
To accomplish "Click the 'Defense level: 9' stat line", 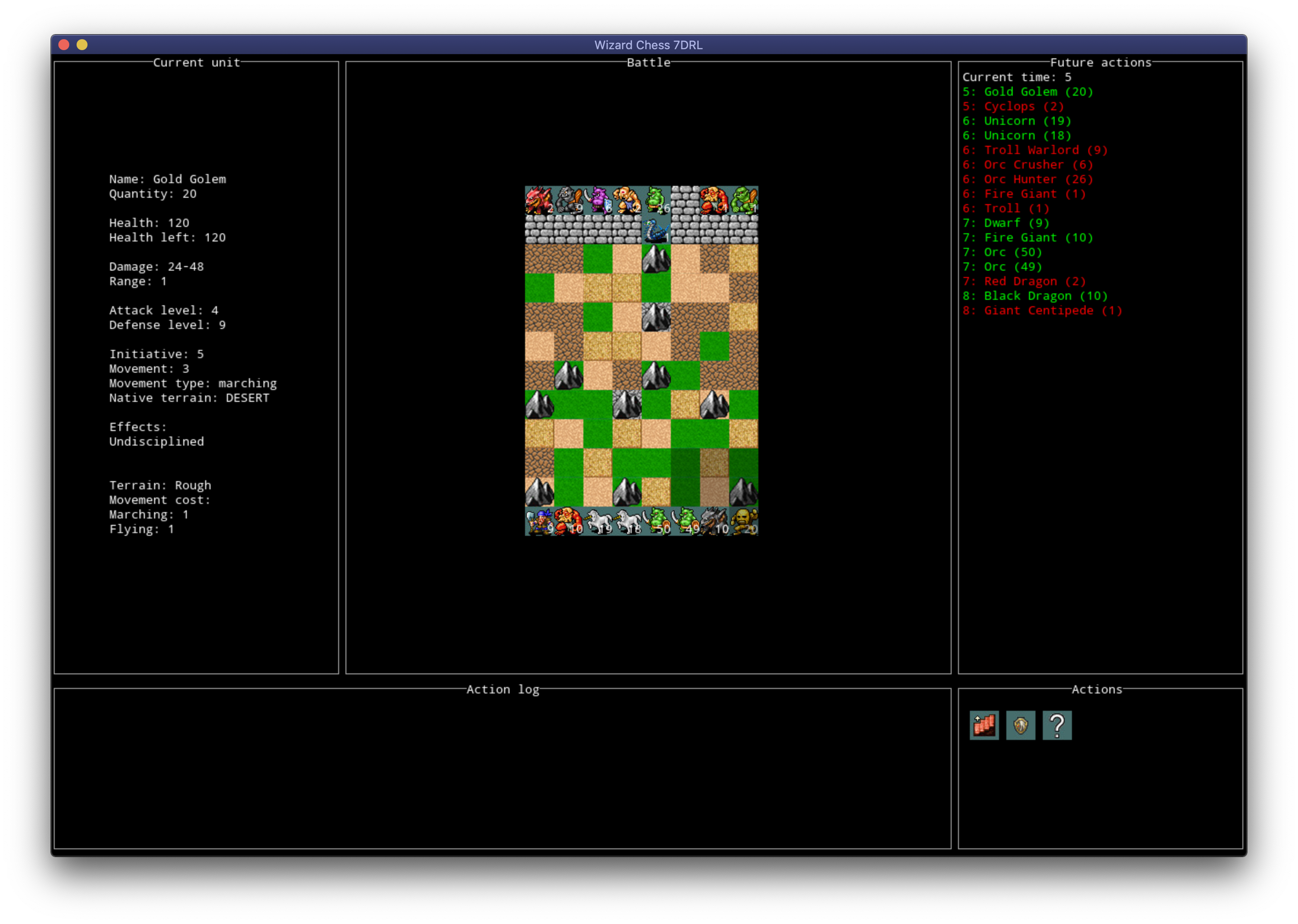I will pyautogui.click(x=168, y=325).
